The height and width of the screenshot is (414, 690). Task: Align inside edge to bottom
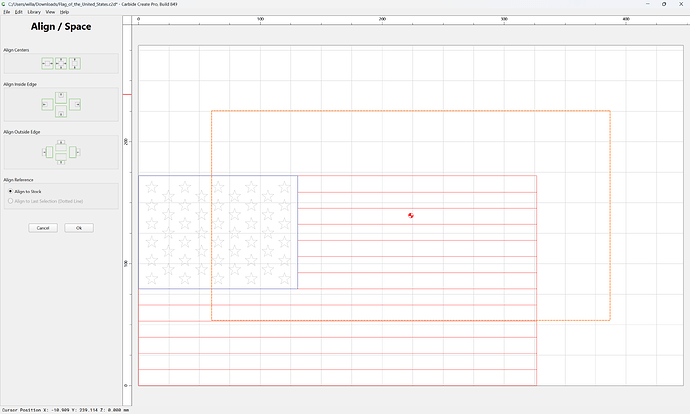pos(61,111)
